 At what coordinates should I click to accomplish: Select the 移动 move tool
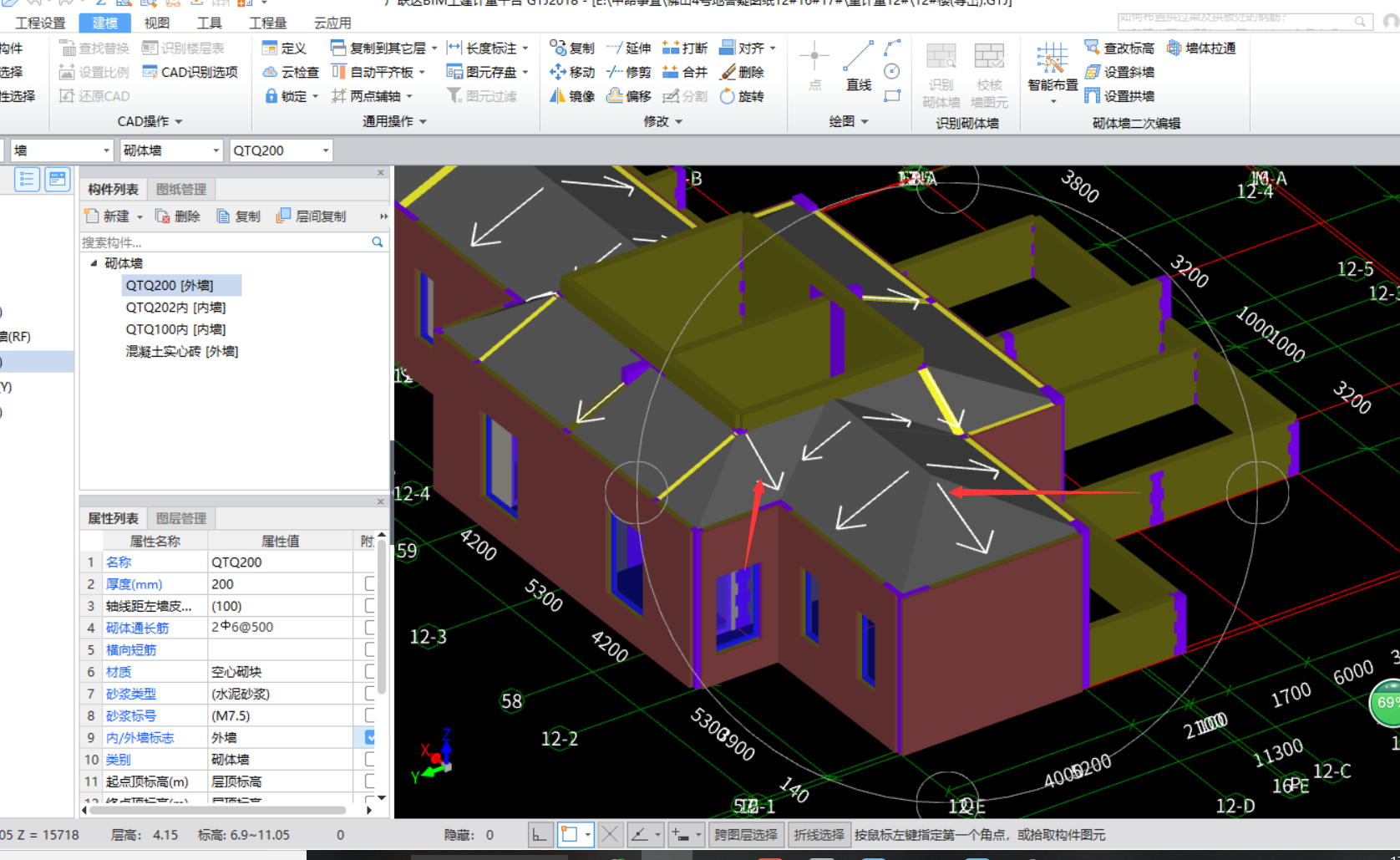pyautogui.click(x=572, y=73)
